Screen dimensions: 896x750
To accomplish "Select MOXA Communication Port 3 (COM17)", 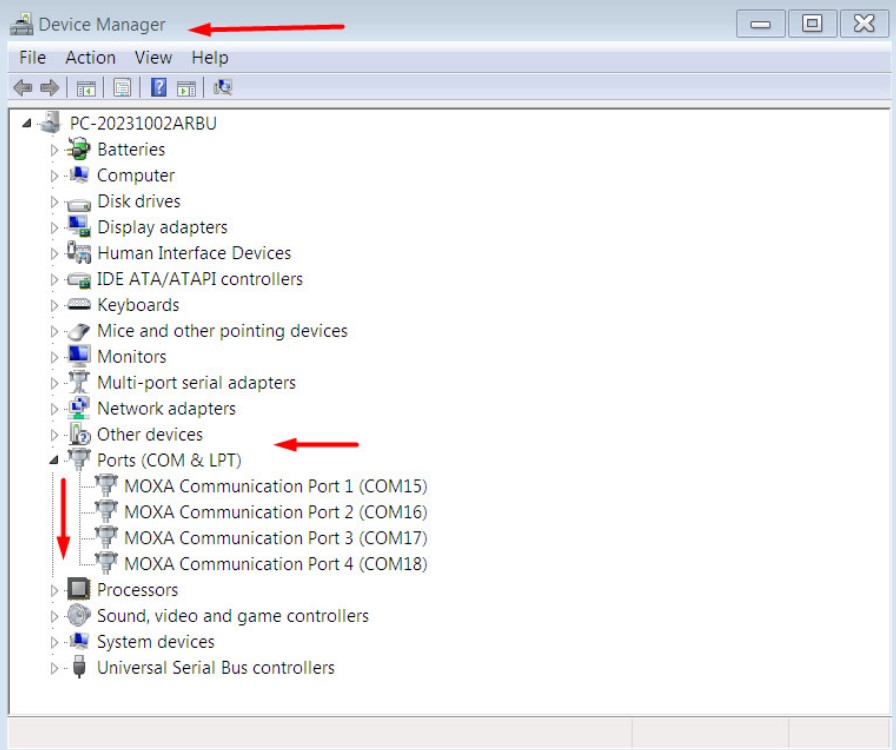I will pos(275,538).
